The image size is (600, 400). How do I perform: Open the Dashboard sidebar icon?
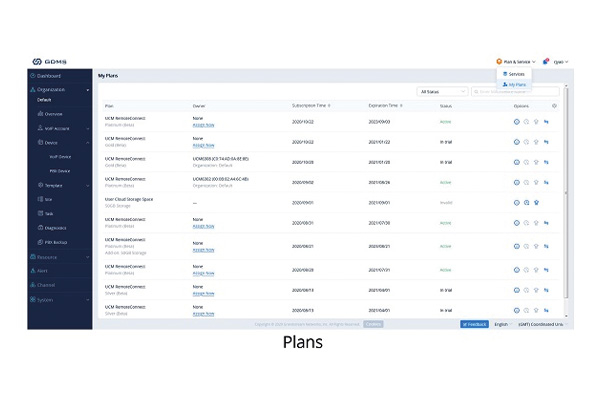(x=33, y=76)
